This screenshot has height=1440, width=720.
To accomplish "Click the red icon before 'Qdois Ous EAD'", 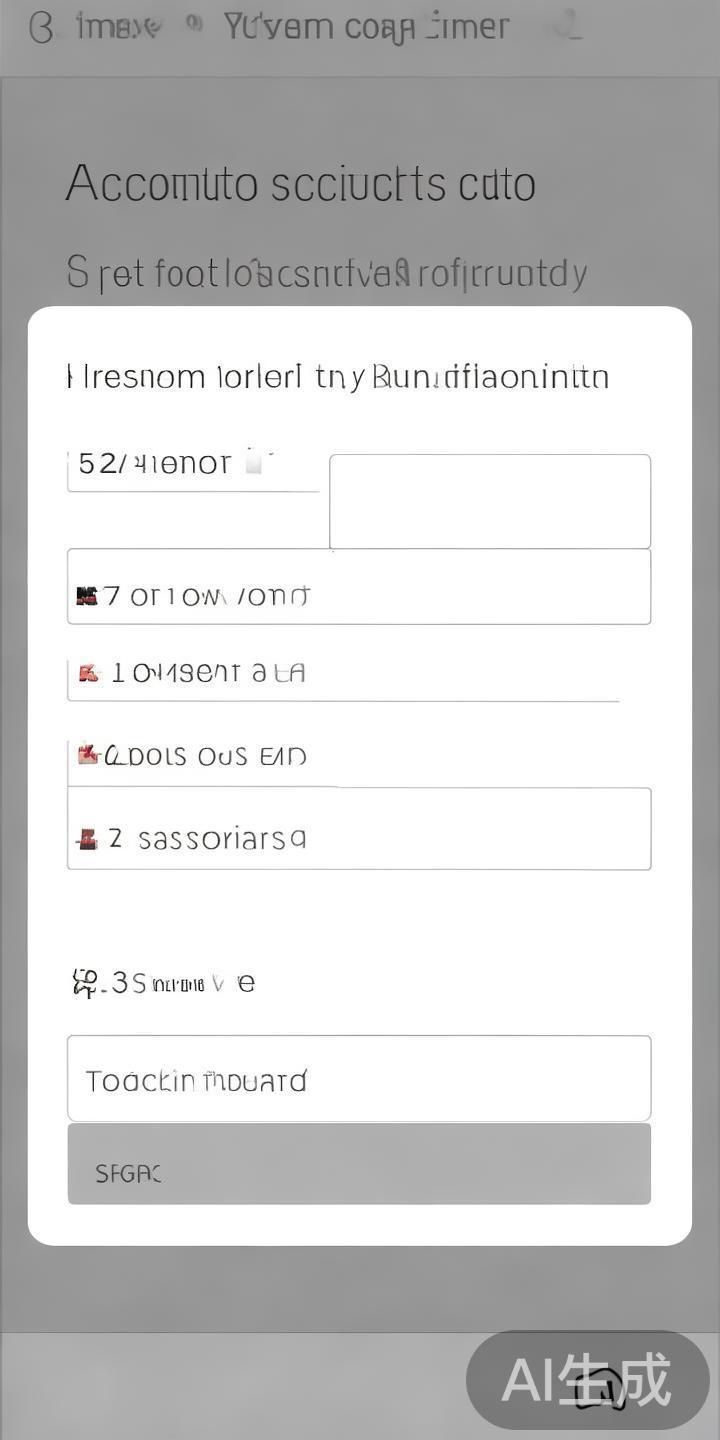I will click(x=89, y=755).
